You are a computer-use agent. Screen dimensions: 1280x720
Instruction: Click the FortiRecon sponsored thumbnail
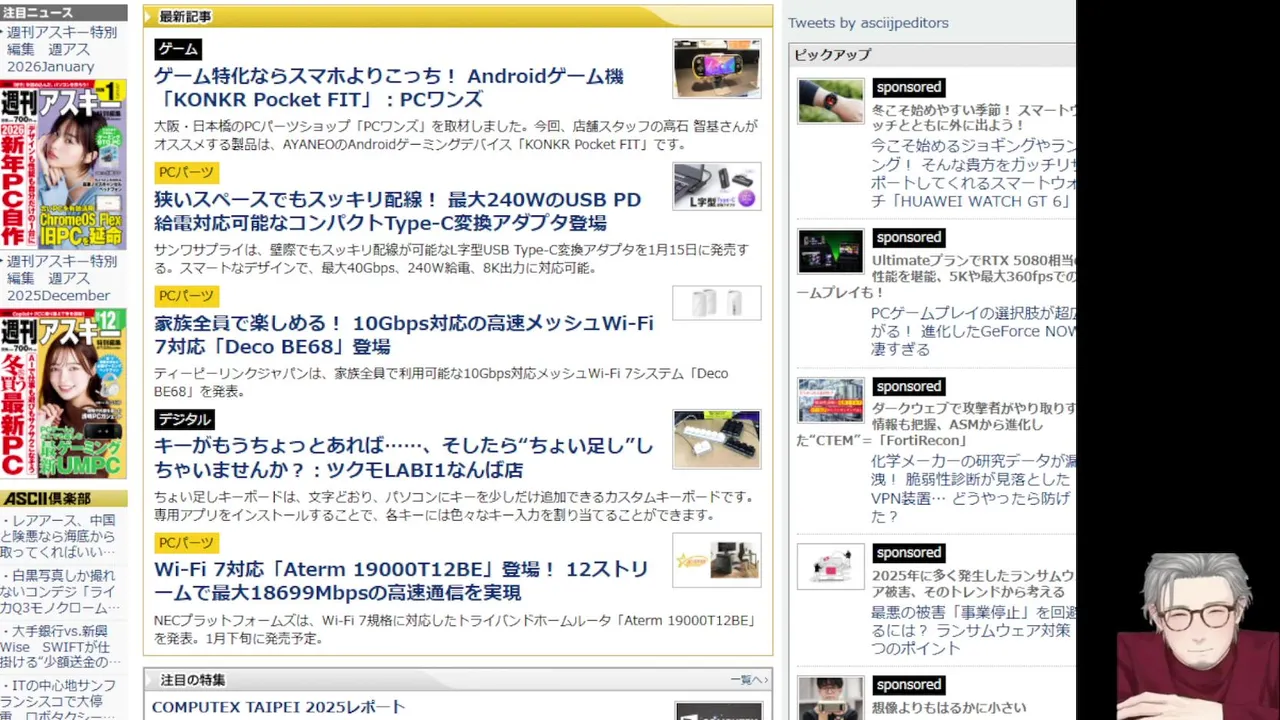[831, 400]
